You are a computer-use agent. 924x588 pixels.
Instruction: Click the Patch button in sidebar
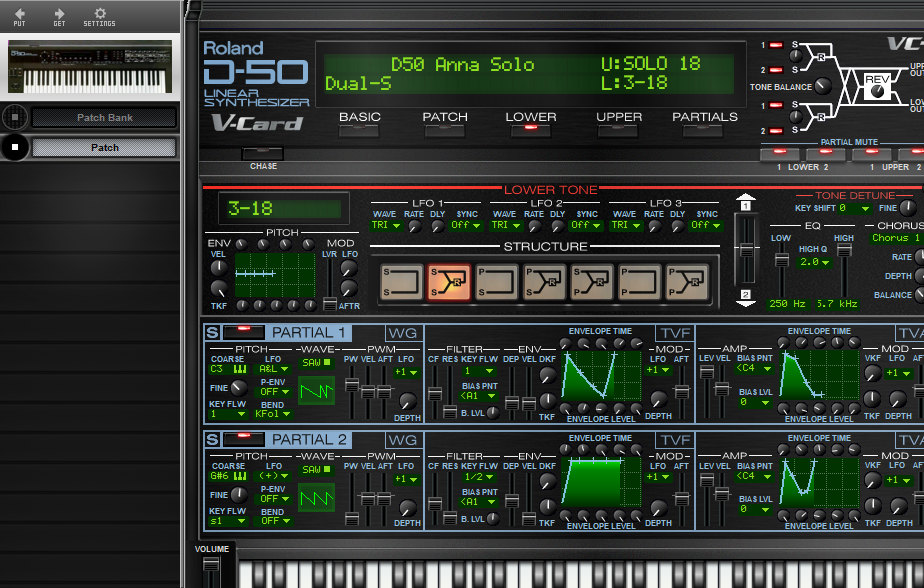click(104, 147)
